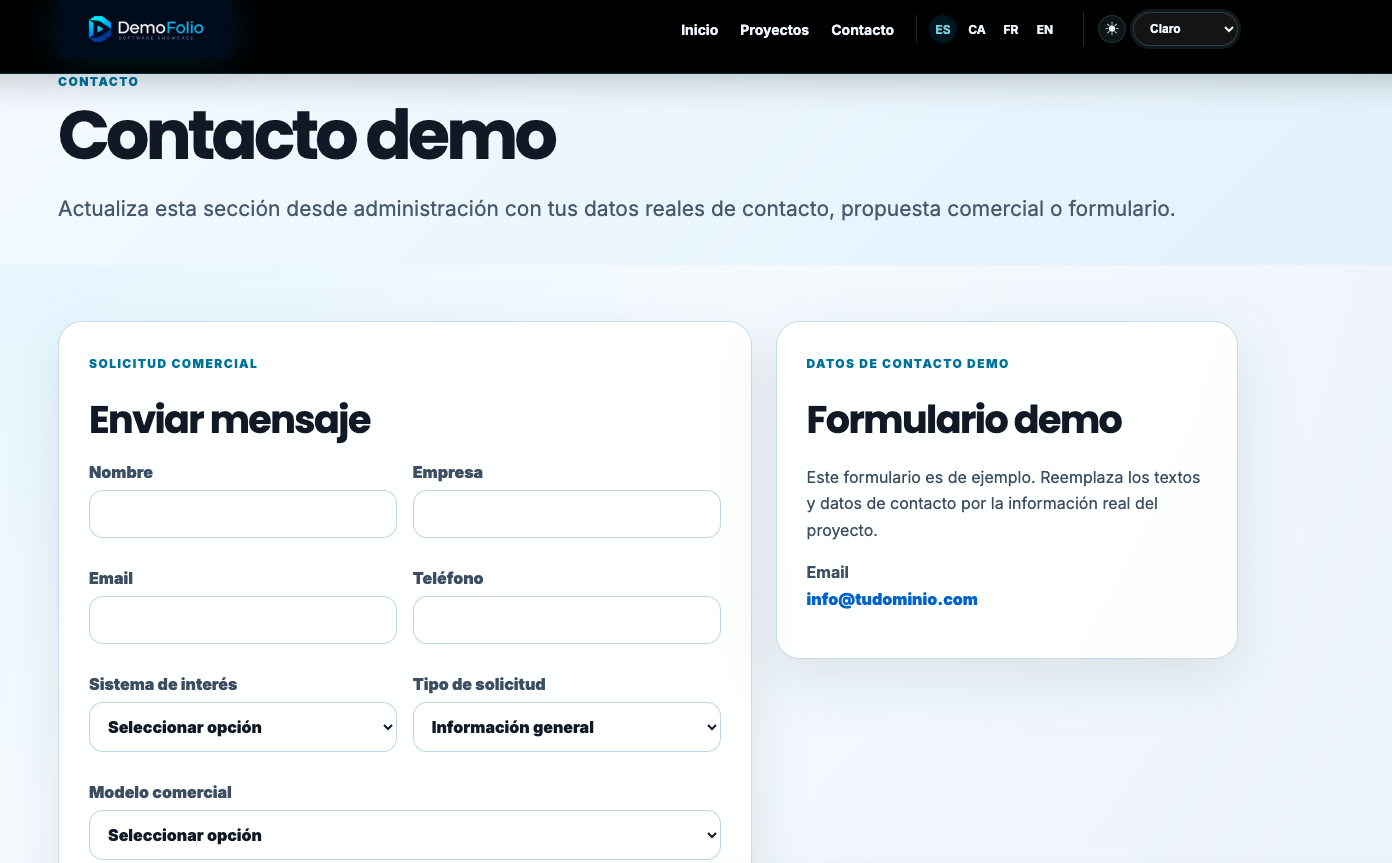Expand the Sistema de interés dropdown
Screen dimensions: 1392x863
tap(243, 727)
